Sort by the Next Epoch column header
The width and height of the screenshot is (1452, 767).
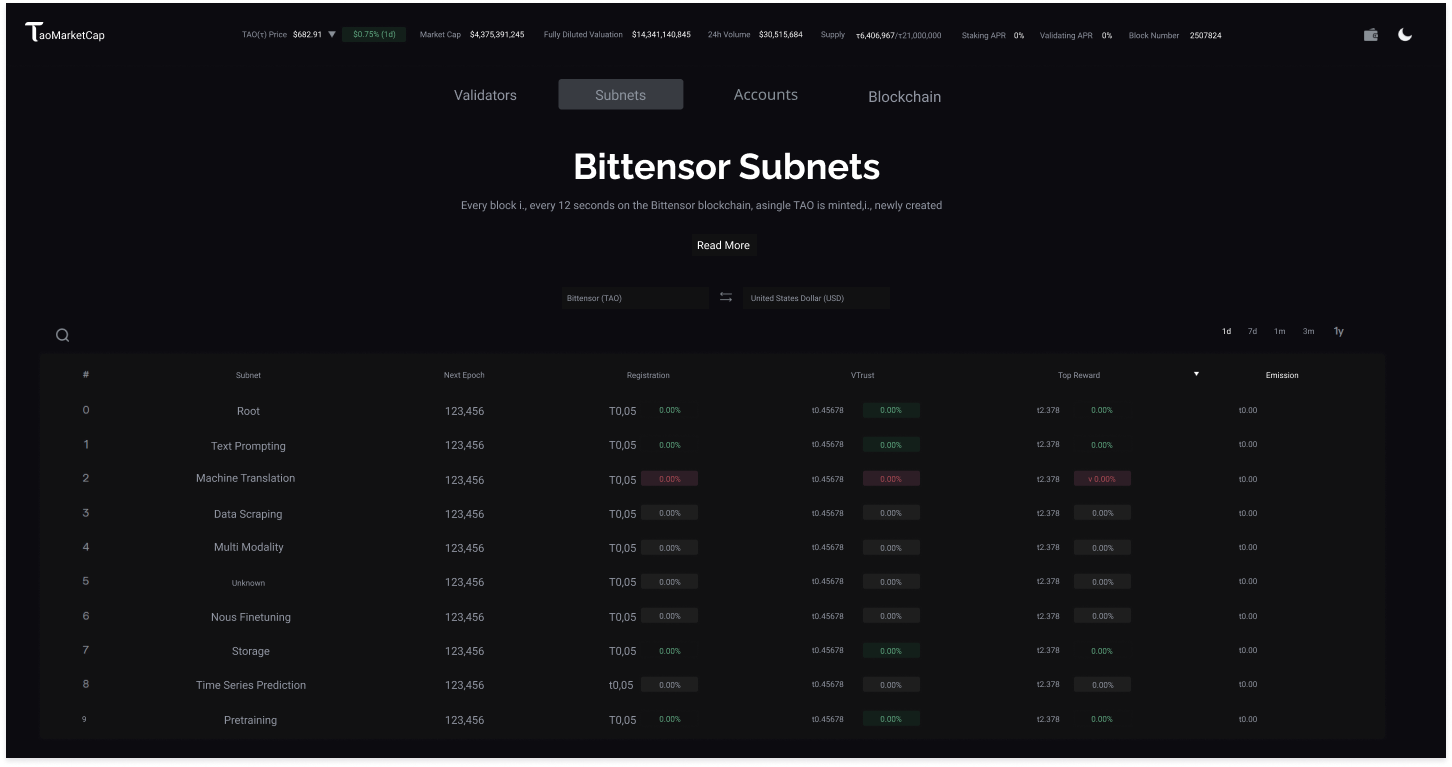(x=464, y=375)
